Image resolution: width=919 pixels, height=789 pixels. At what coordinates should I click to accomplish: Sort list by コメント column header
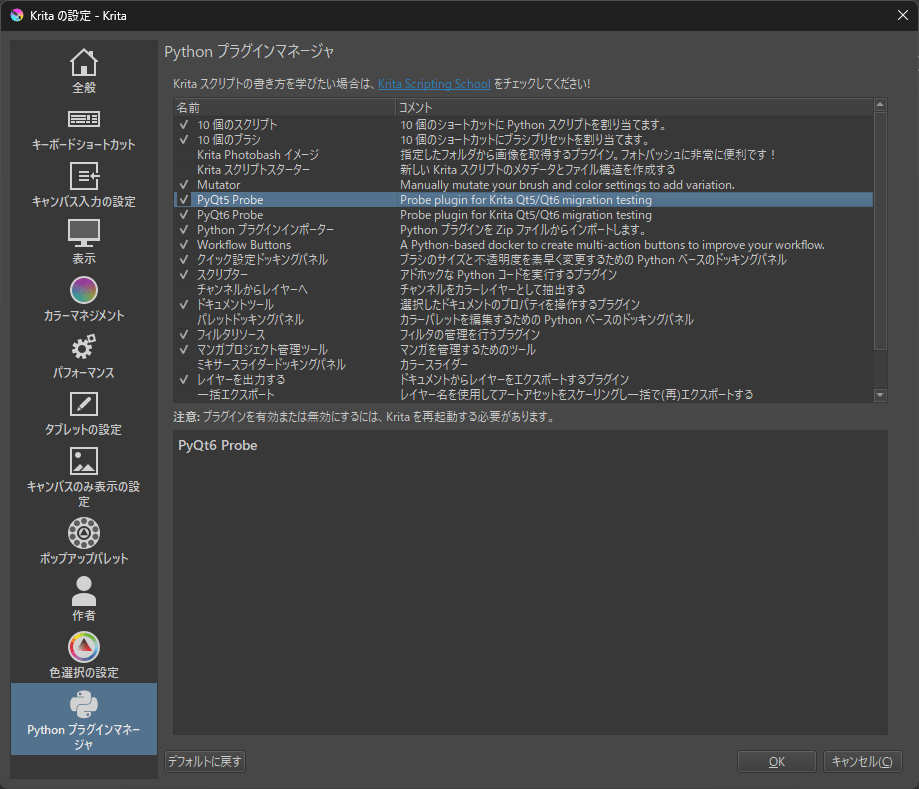coord(634,107)
